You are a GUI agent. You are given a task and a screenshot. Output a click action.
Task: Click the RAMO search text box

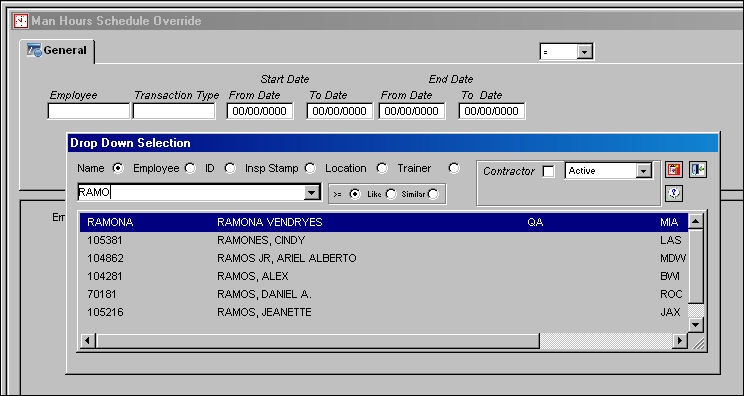191,193
